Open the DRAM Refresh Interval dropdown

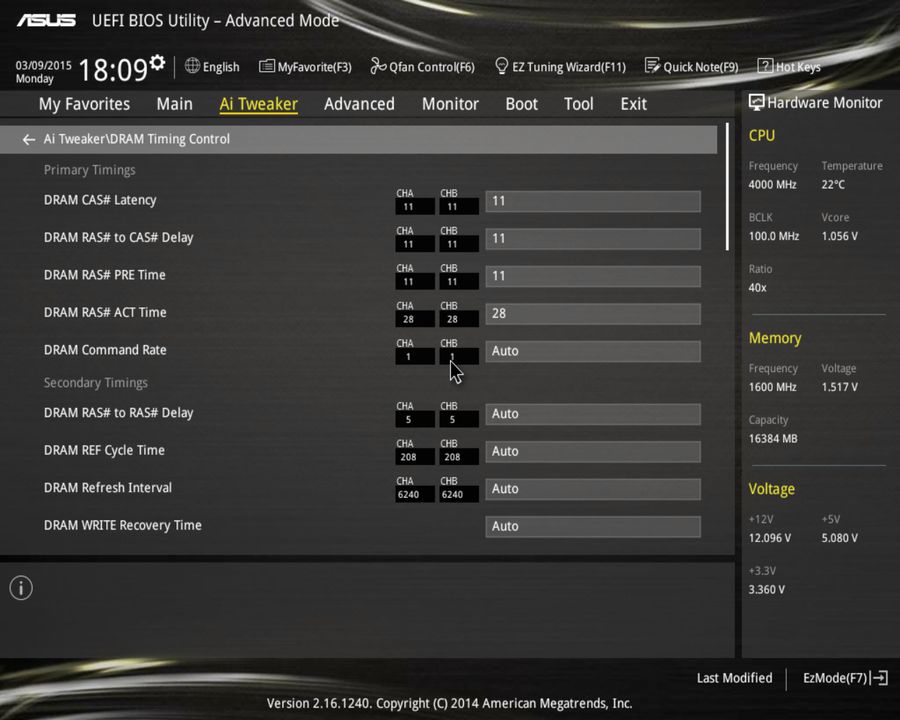click(592, 488)
